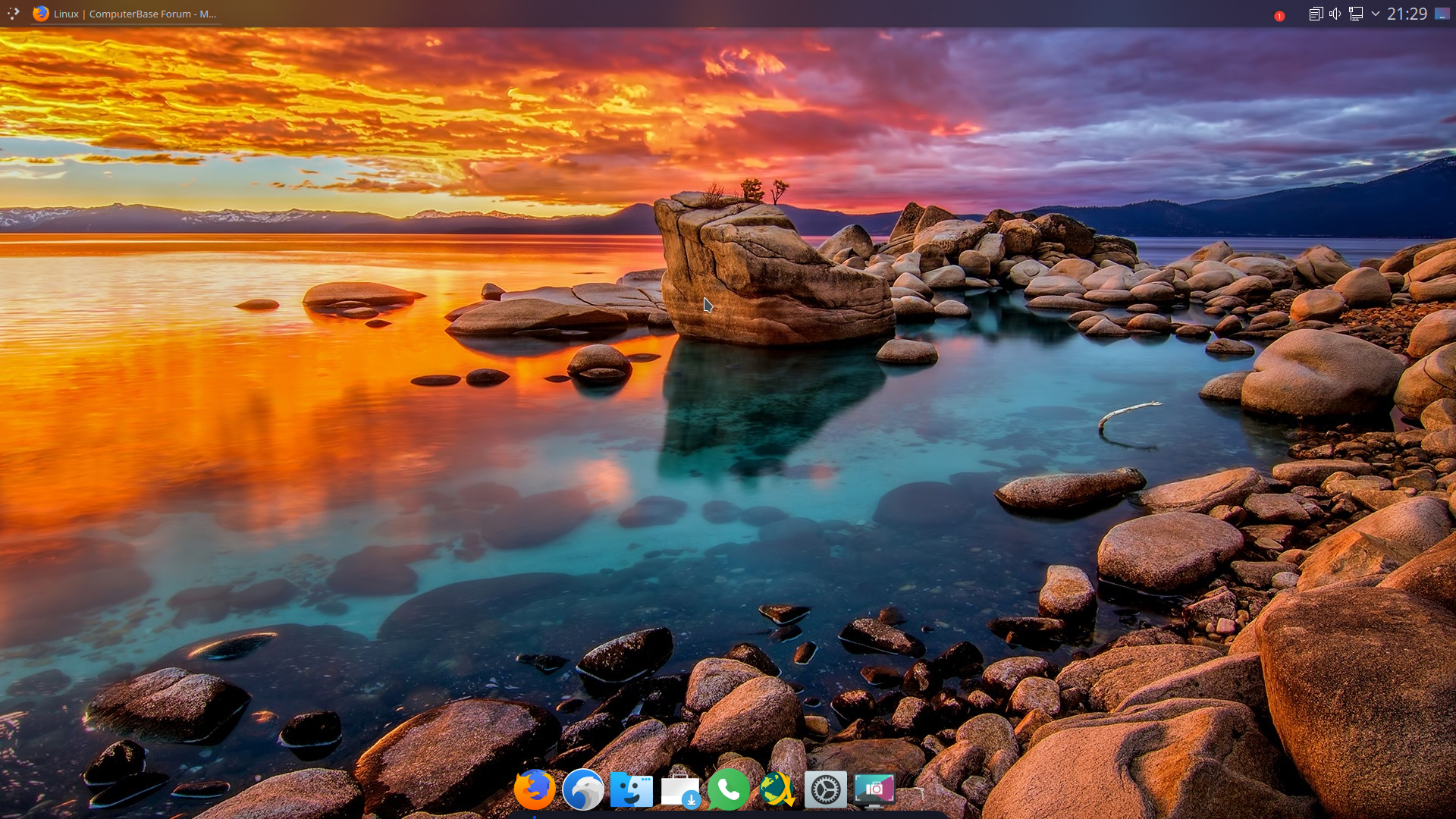The width and height of the screenshot is (1456, 819).
Task: Open the globe with yellow arrow downloader icon
Action: tap(777, 789)
